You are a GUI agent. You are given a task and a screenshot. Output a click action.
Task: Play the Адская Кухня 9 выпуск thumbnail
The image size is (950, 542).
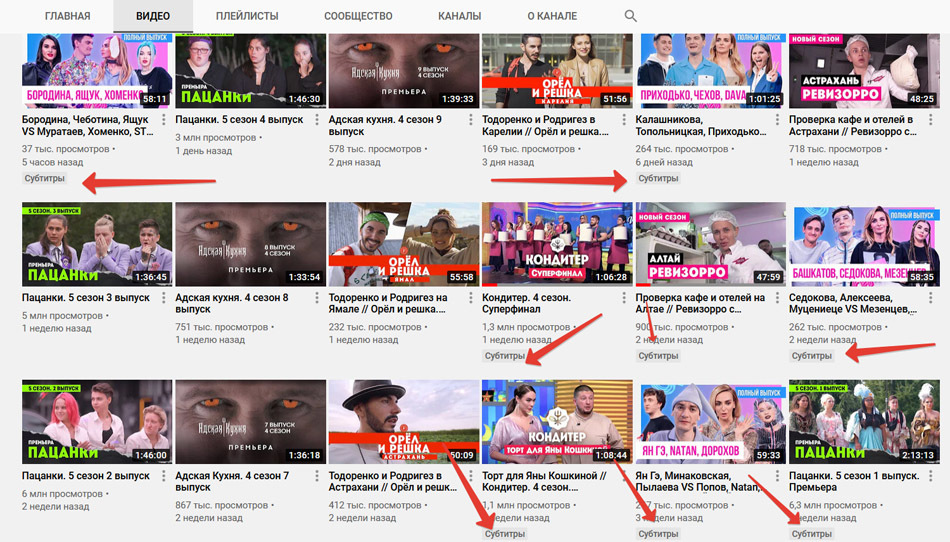(x=404, y=70)
